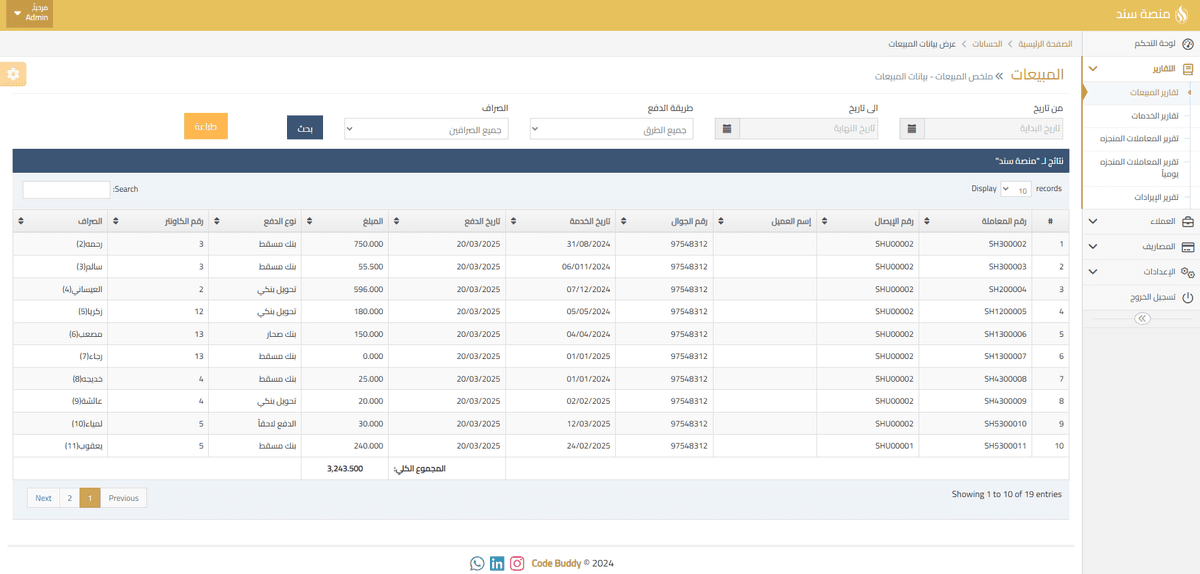Open the dashboard speedometer icon in sidebar

[x=1188, y=44]
